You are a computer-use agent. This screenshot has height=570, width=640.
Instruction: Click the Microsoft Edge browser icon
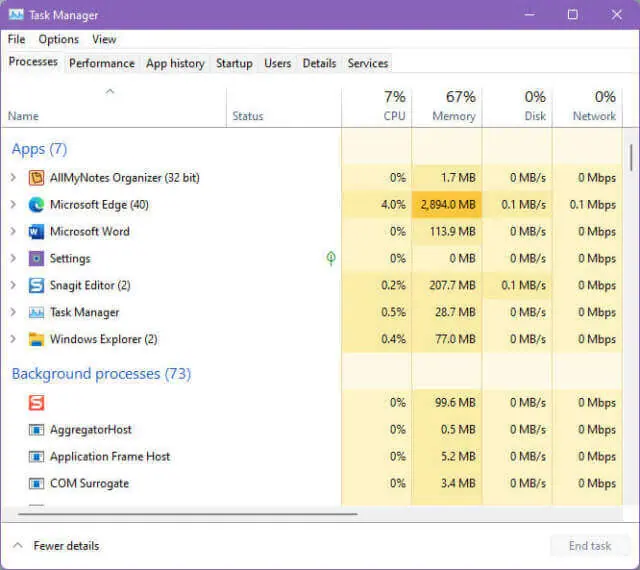tap(36, 205)
